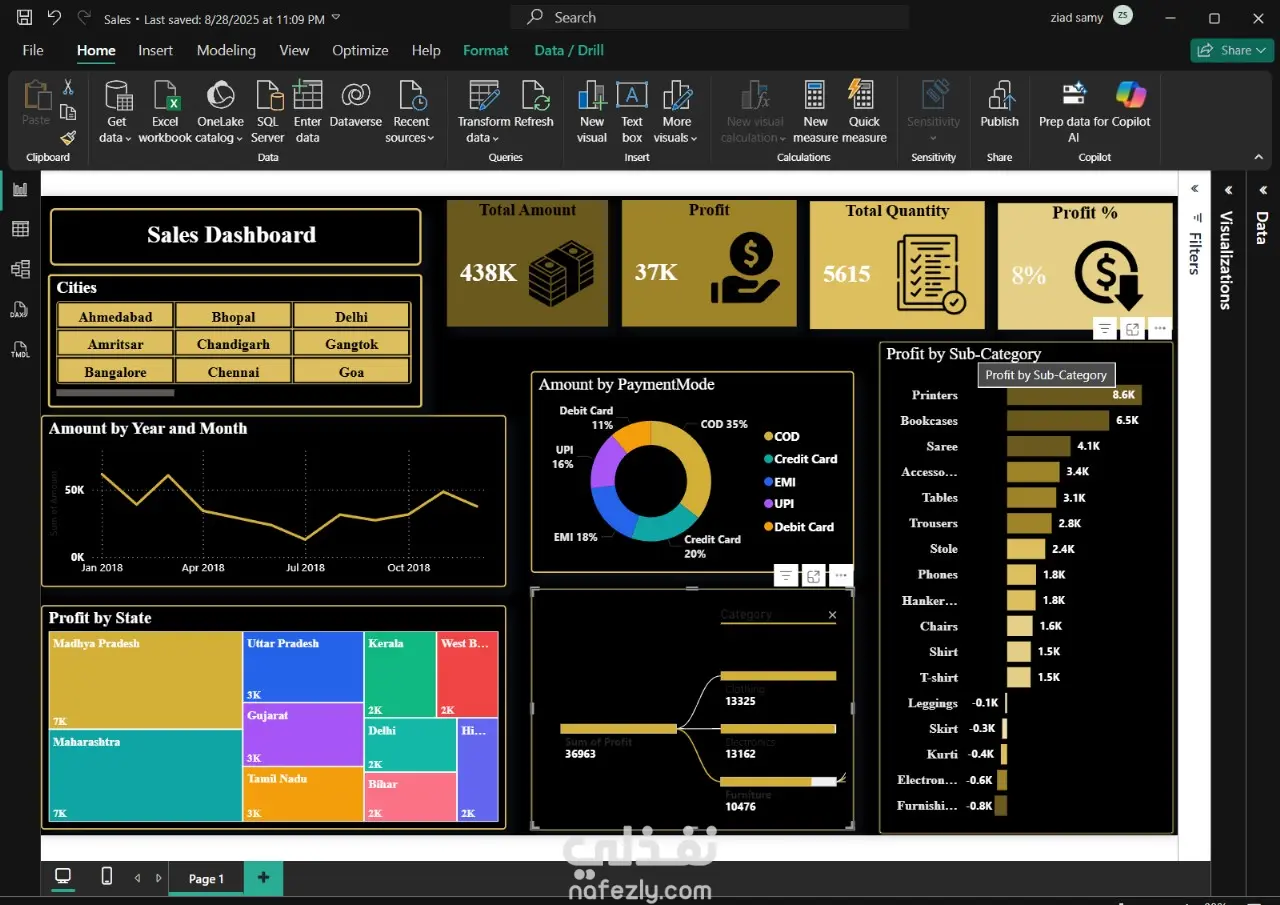1280x905 pixels.
Task: Toggle Chandigarh city slicer
Action: point(233,344)
